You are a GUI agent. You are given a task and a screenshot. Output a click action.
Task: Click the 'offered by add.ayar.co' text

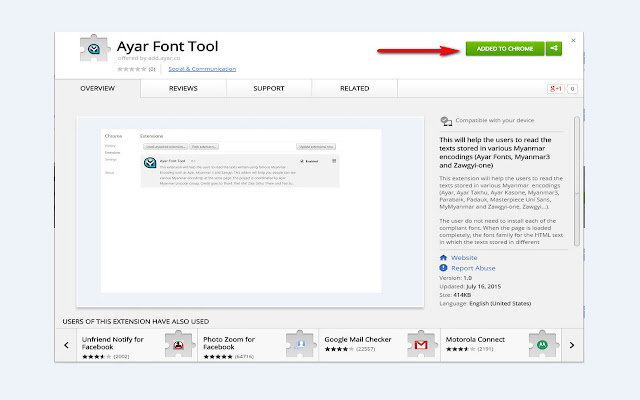pos(149,58)
